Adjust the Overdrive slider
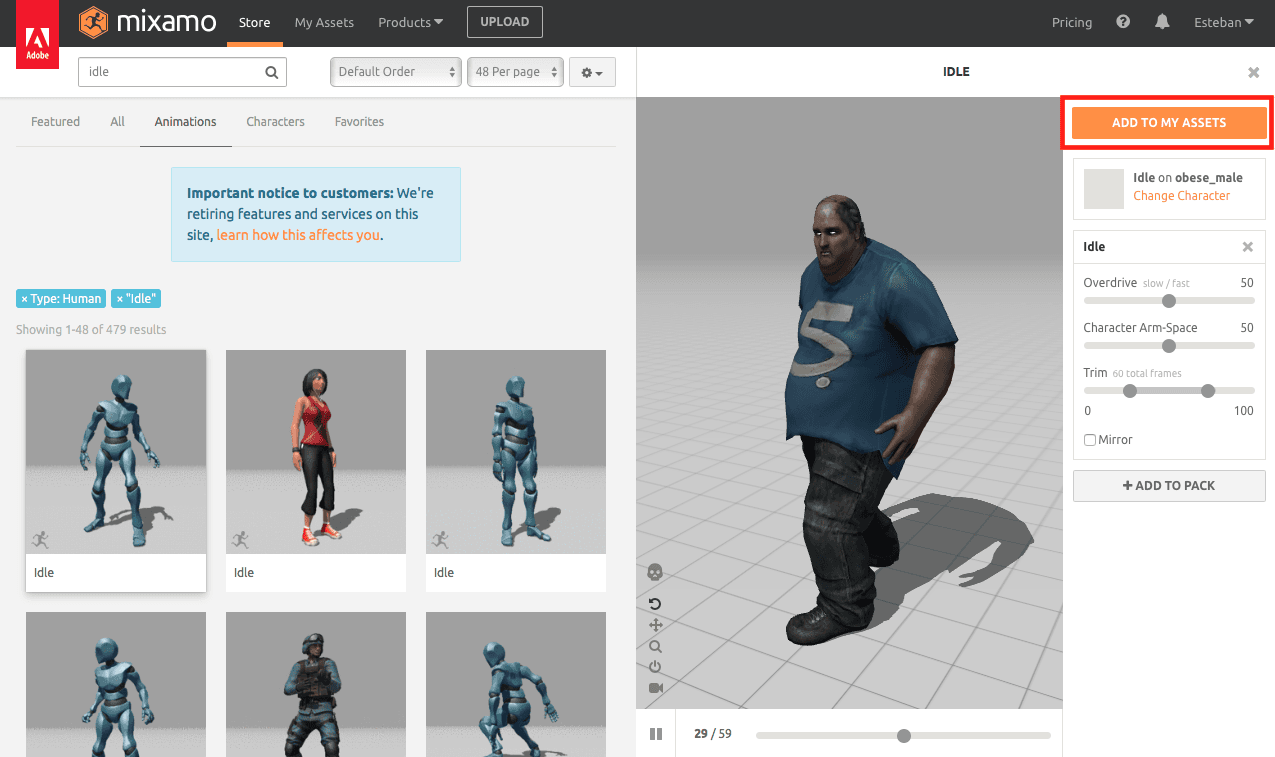 click(1168, 300)
